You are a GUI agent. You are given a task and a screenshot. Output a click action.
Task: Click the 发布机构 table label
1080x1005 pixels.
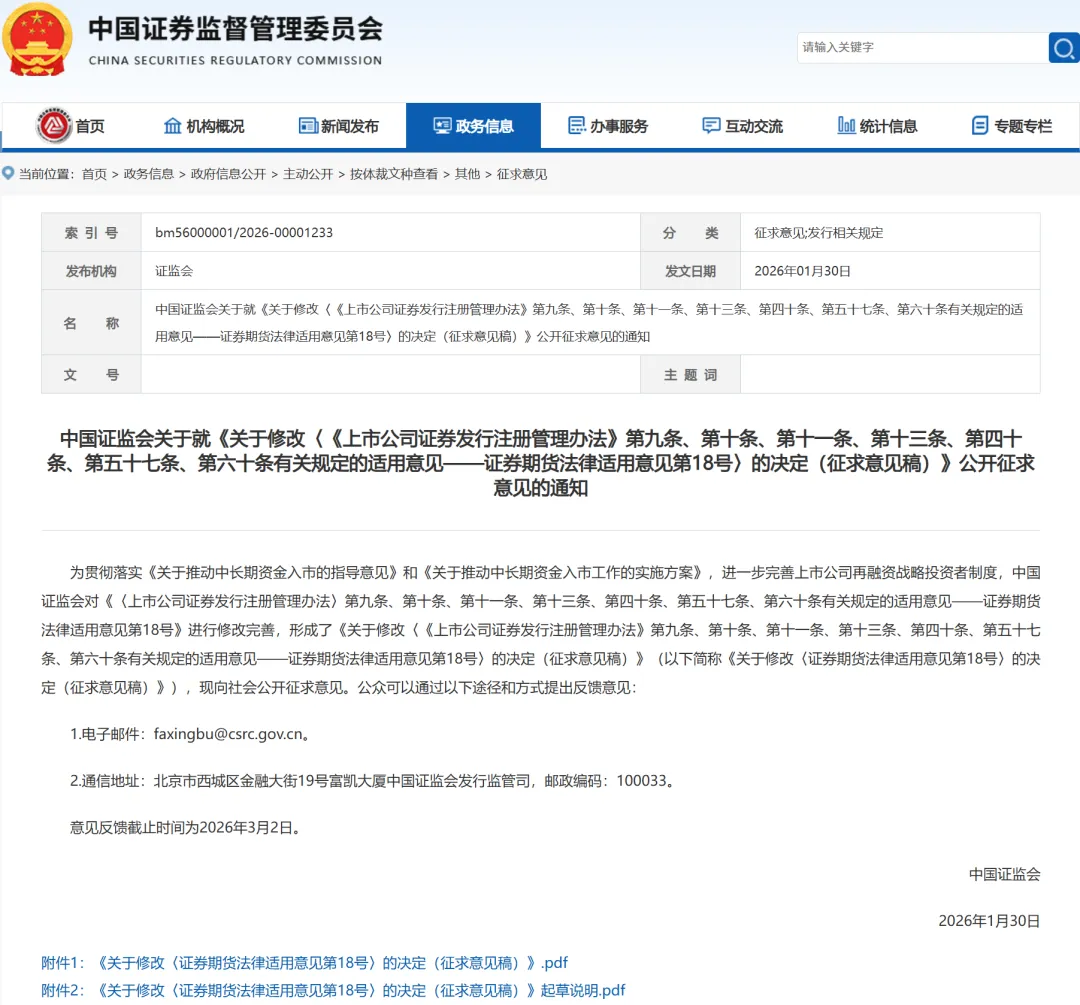click(91, 271)
